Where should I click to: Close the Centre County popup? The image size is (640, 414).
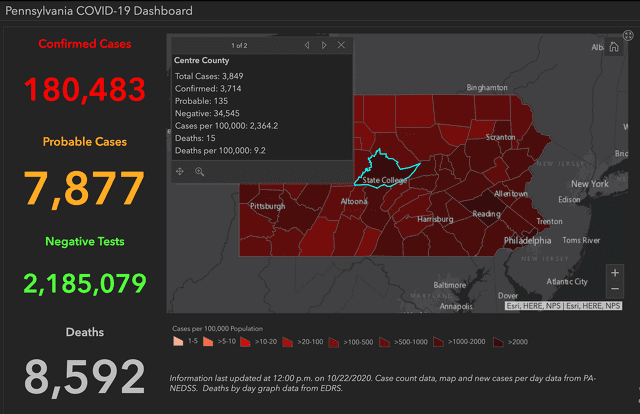(x=341, y=45)
